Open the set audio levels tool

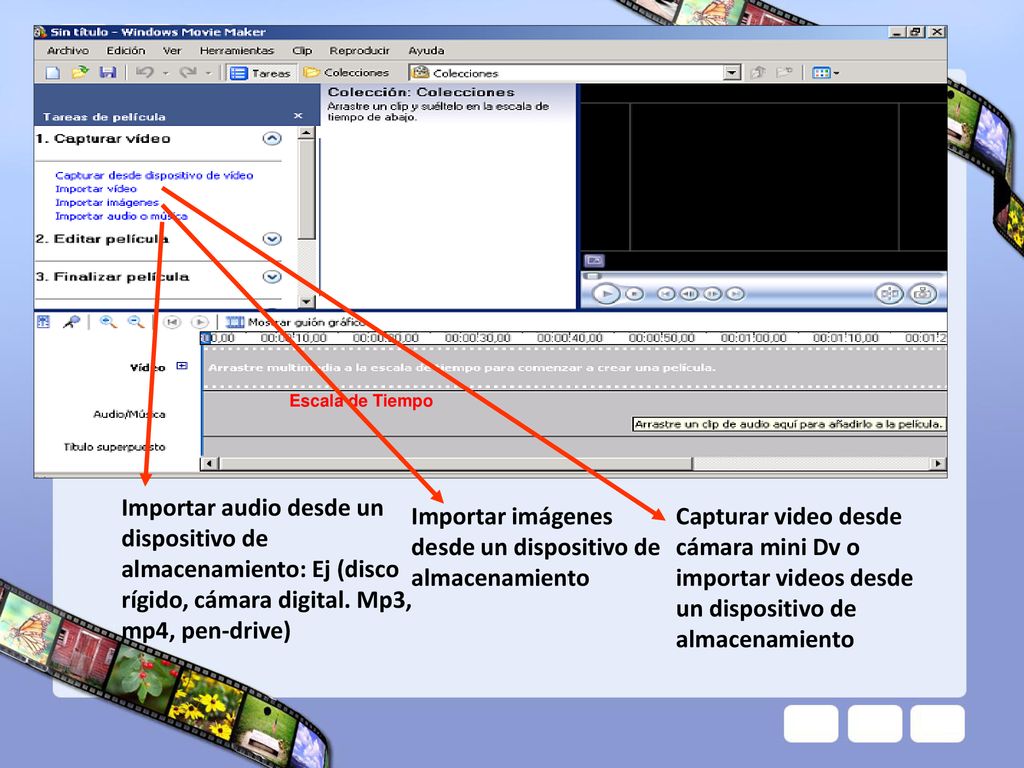44,321
